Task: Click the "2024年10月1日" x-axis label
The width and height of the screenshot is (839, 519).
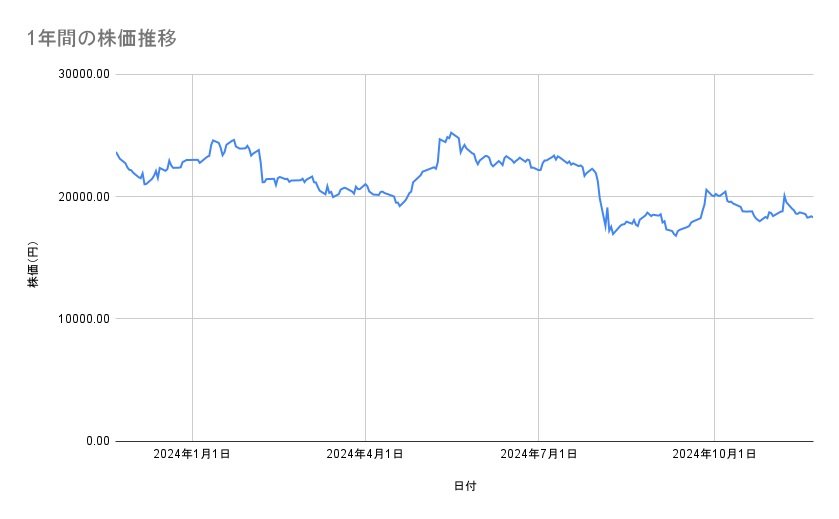Action: [714, 455]
